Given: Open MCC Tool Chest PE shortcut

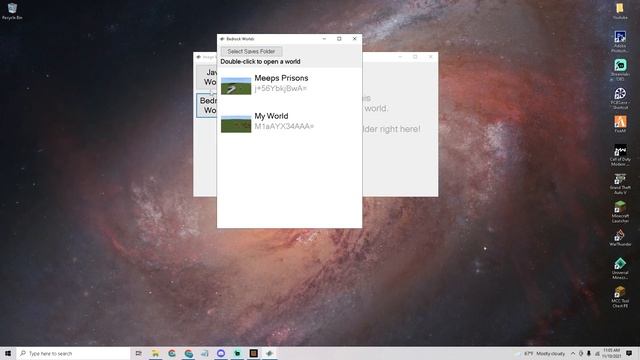Looking at the screenshot, I should point(620,297).
